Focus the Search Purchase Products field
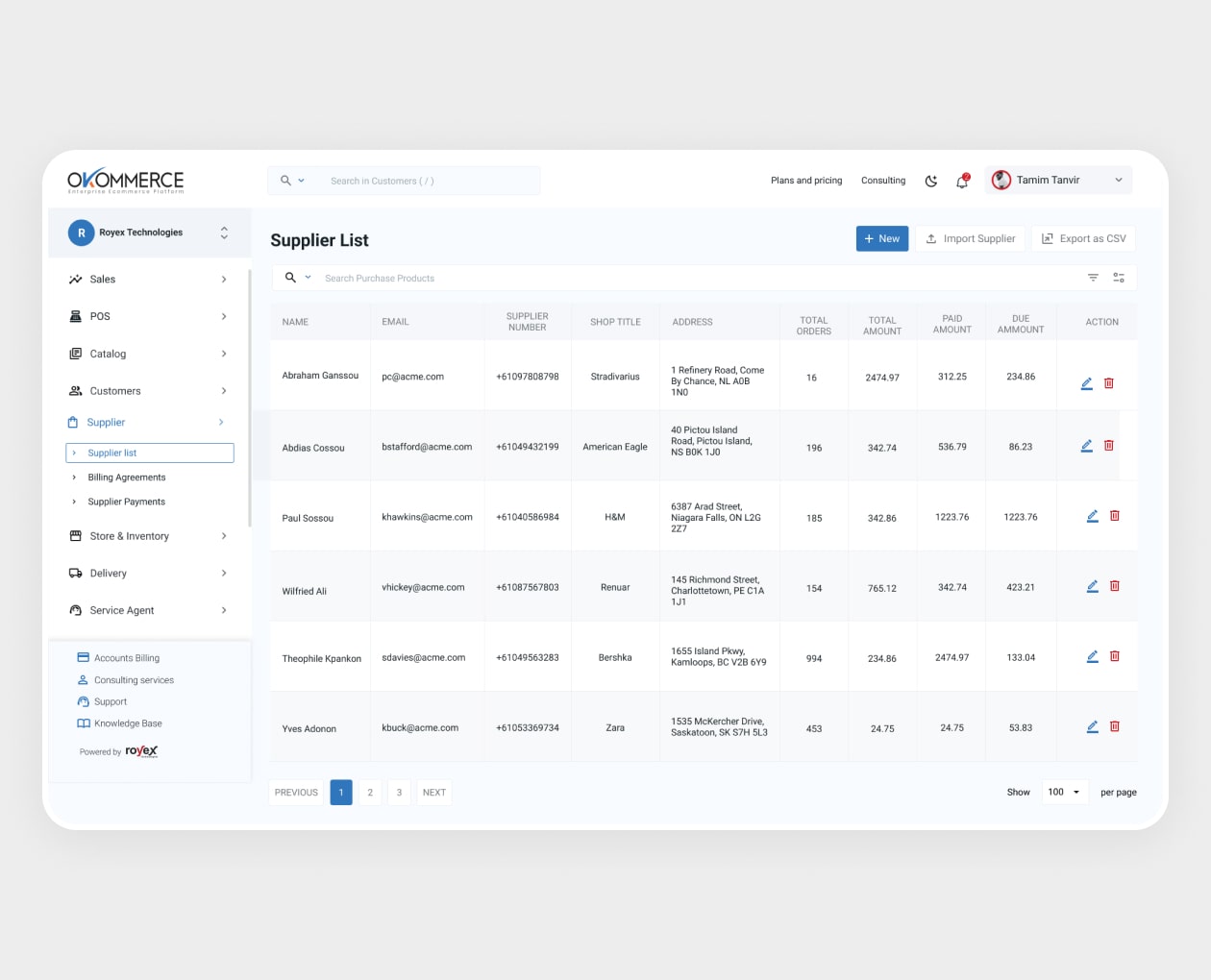 click(673, 279)
